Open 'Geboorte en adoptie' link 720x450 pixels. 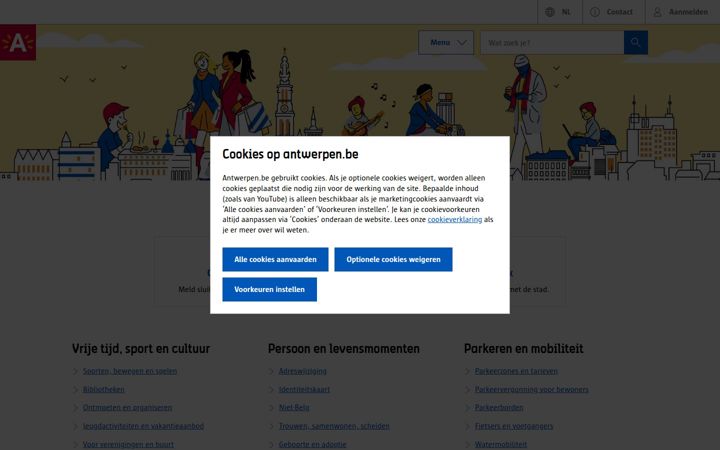[312, 444]
